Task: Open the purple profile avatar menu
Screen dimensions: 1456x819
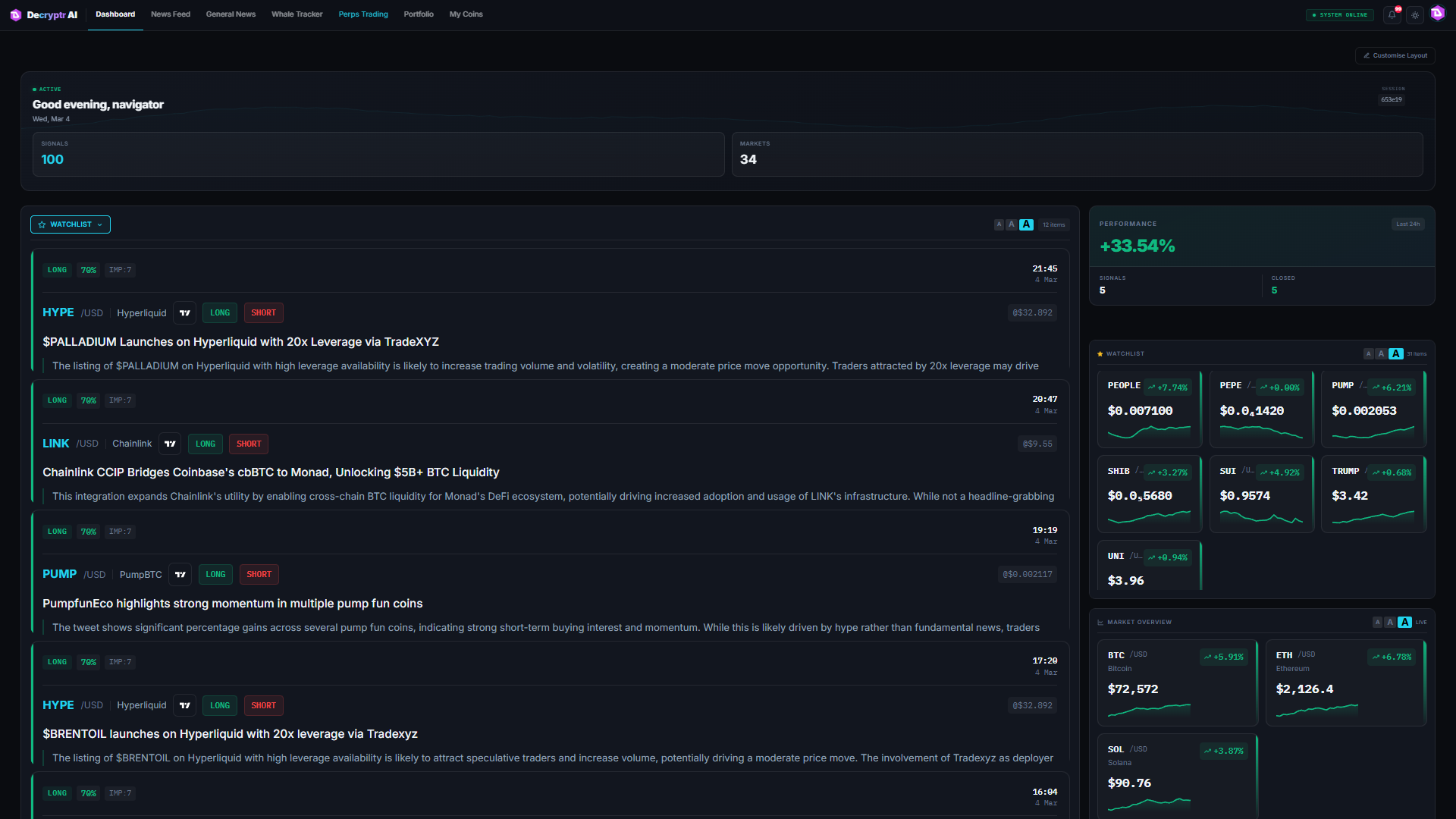Action: point(1438,14)
